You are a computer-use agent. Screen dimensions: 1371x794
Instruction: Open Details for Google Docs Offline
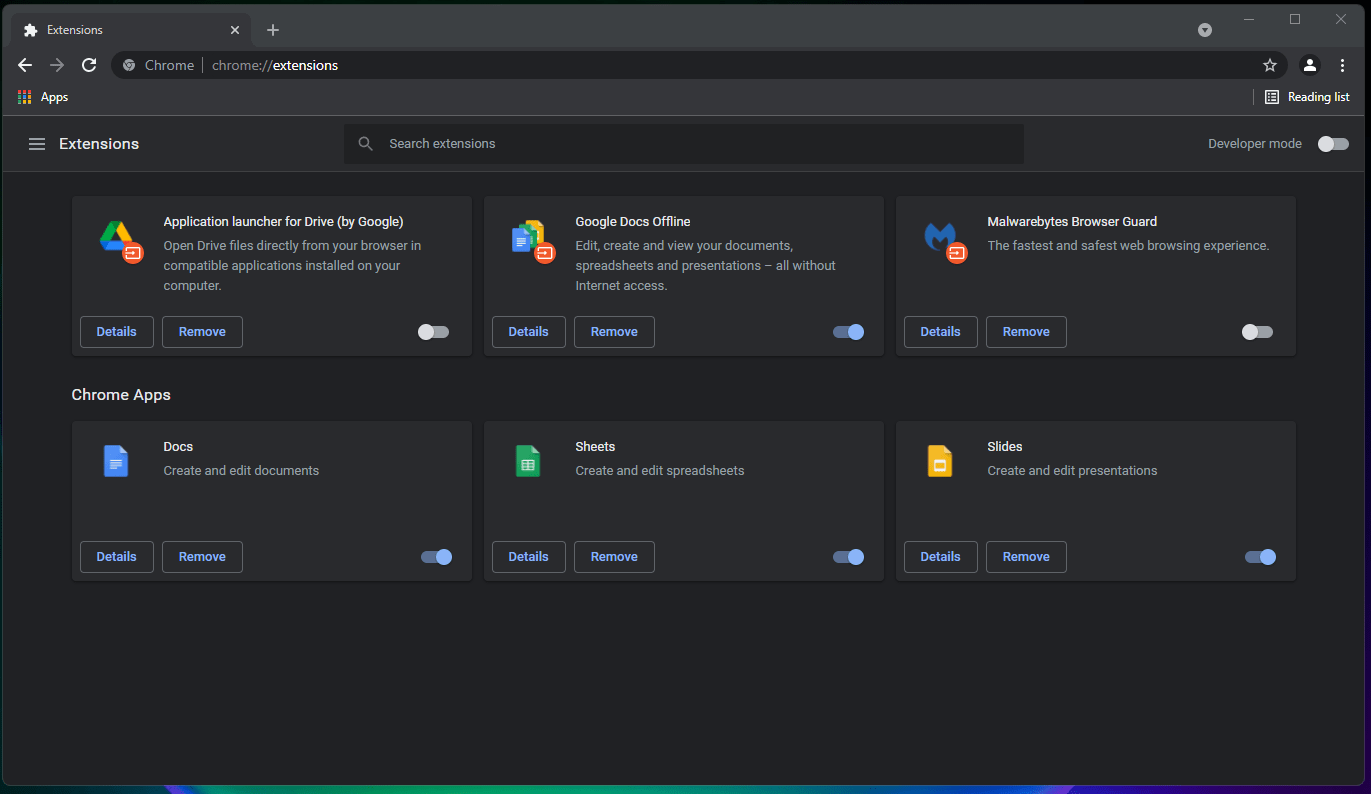(528, 331)
